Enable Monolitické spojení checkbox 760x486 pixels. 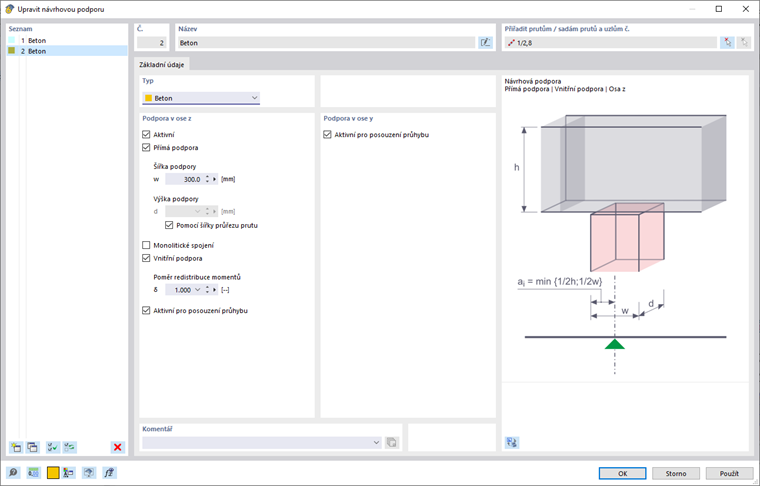(x=146, y=245)
